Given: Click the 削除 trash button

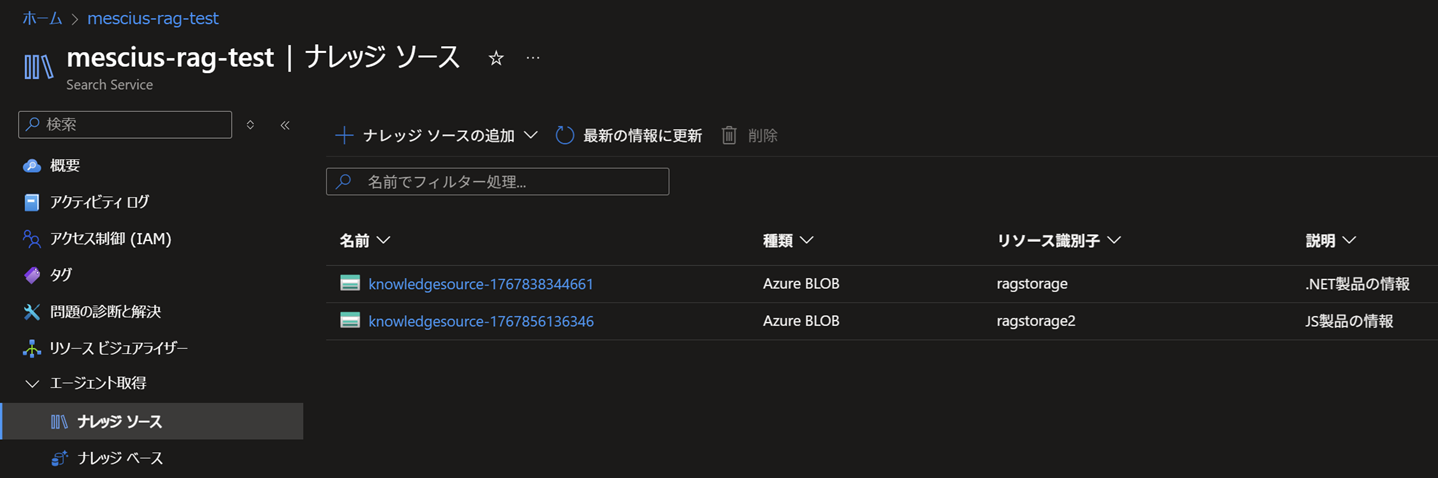Looking at the screenshot, I should (x=749, y=135).
